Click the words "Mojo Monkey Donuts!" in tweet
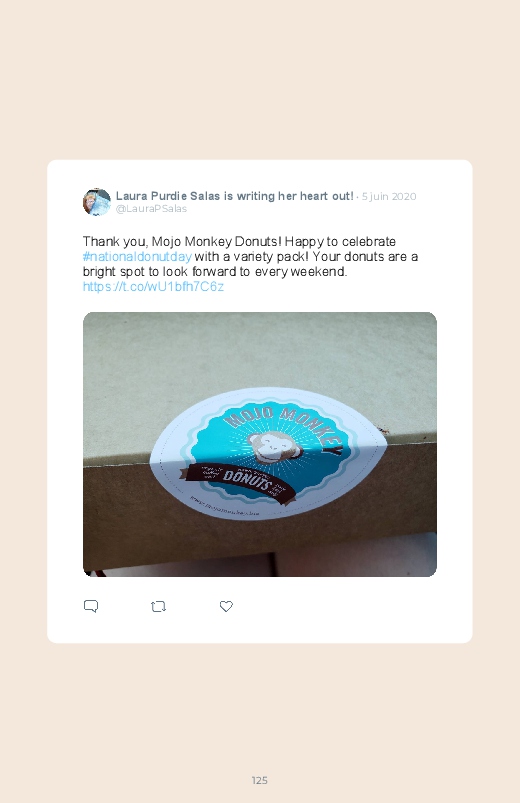This screenshot has width=520, height=803. click(x=217, y=242)
